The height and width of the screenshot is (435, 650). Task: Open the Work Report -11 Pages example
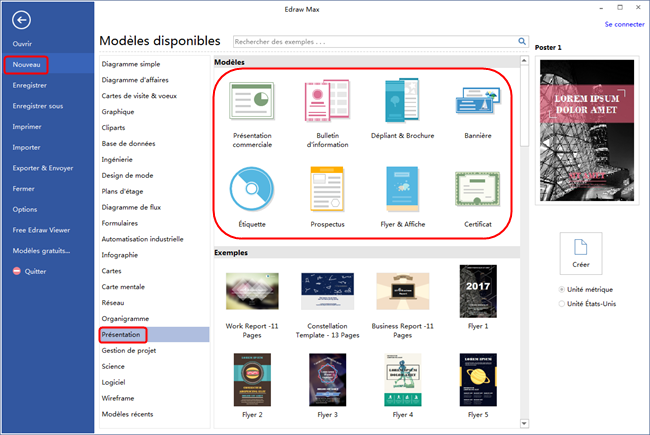pos(252,291)
